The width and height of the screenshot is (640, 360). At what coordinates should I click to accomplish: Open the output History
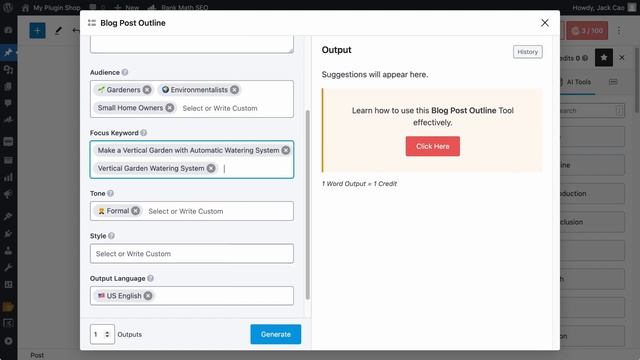[527, 52]
